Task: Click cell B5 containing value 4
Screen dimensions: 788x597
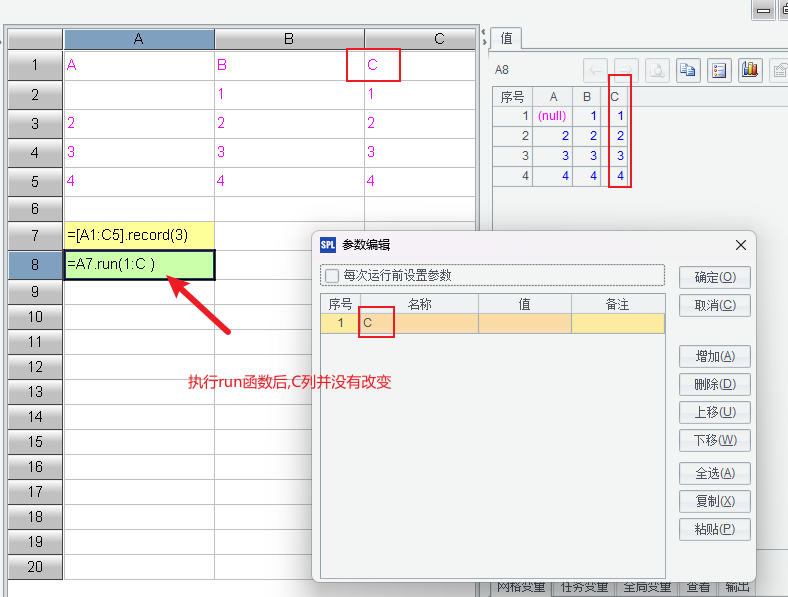Action: [x=289, y=181]
